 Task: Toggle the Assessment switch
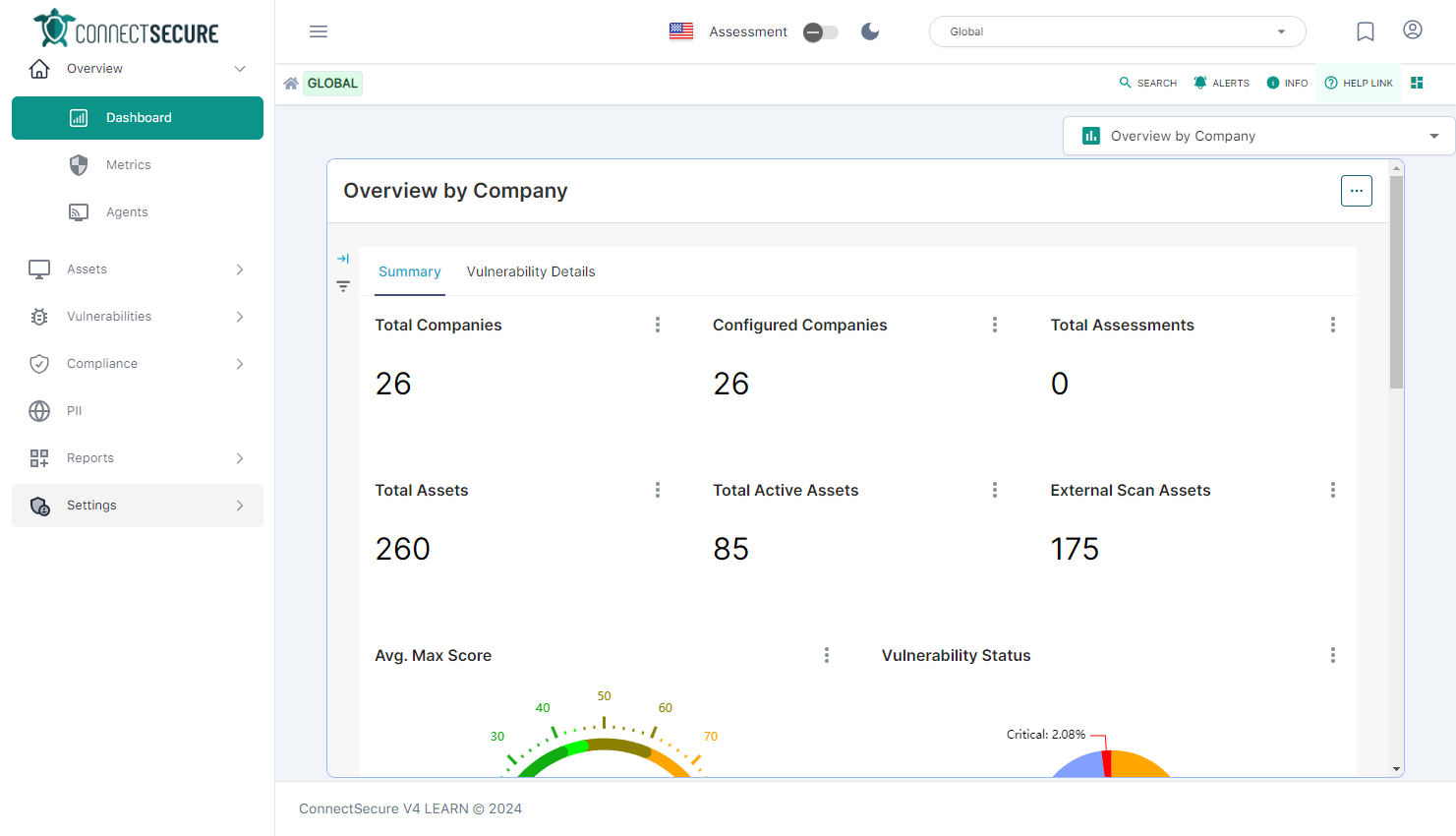pyautogui.click(x=821, y=32)
